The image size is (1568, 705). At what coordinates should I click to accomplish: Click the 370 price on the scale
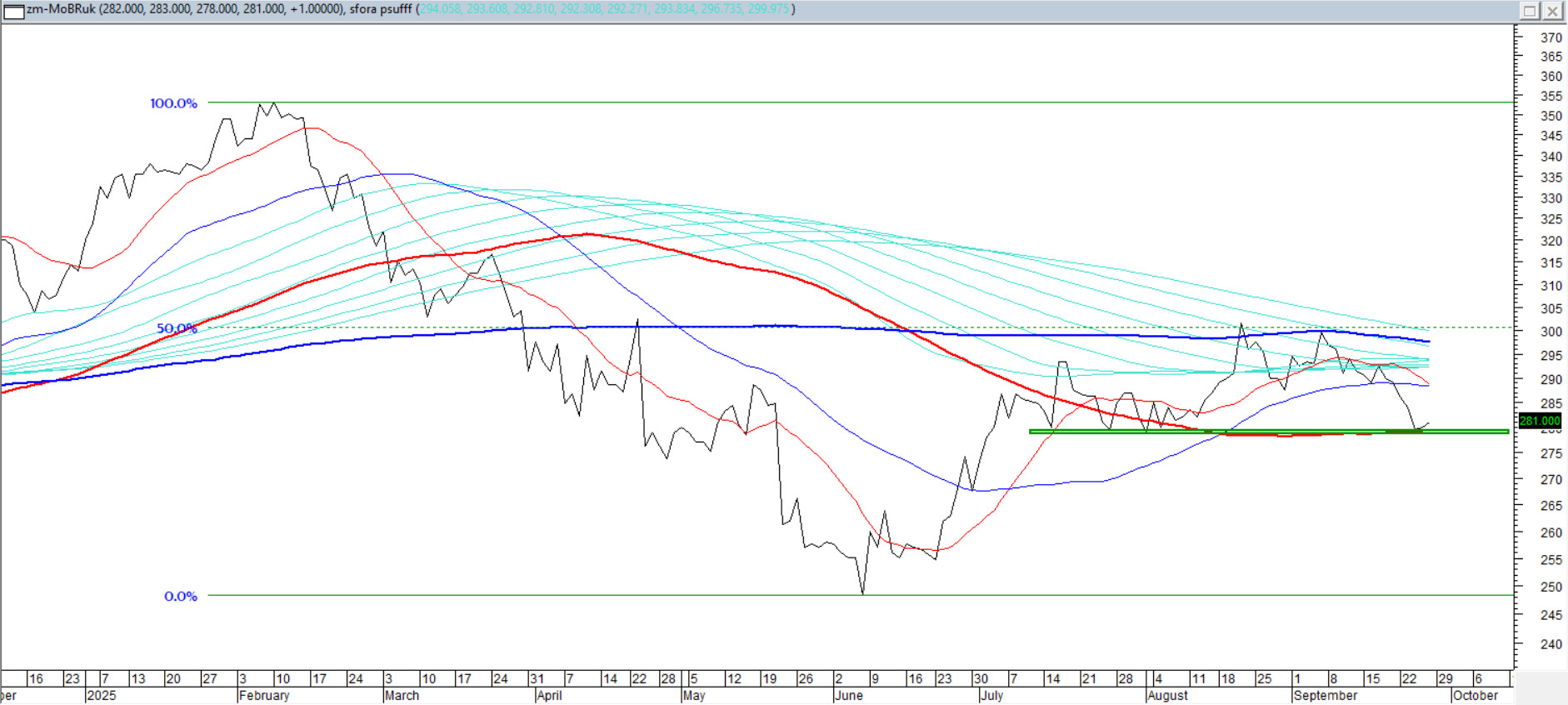click(1551, 37)
